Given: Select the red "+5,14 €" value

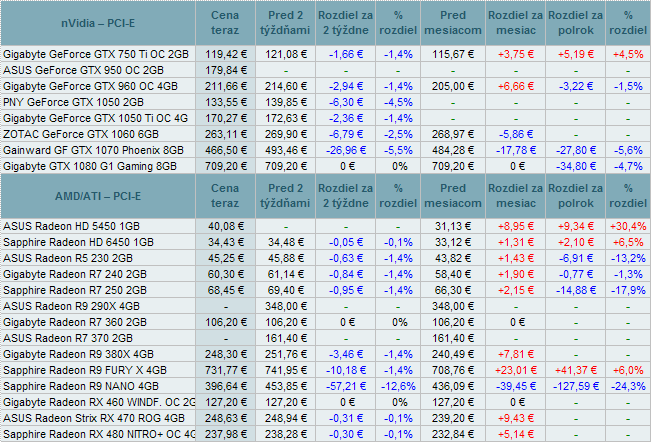Looking at the screenshot, I should [516, 434].
